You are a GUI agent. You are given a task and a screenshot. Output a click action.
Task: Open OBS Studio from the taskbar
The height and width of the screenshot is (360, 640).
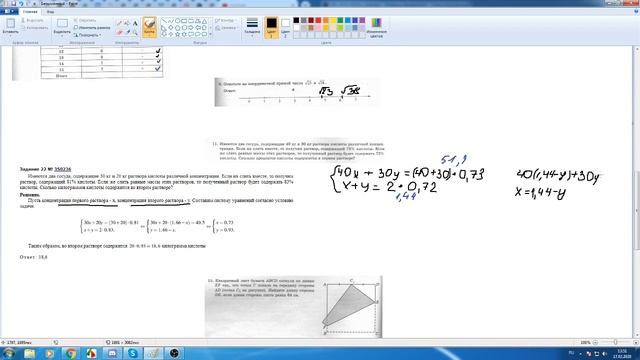point(174,353)
